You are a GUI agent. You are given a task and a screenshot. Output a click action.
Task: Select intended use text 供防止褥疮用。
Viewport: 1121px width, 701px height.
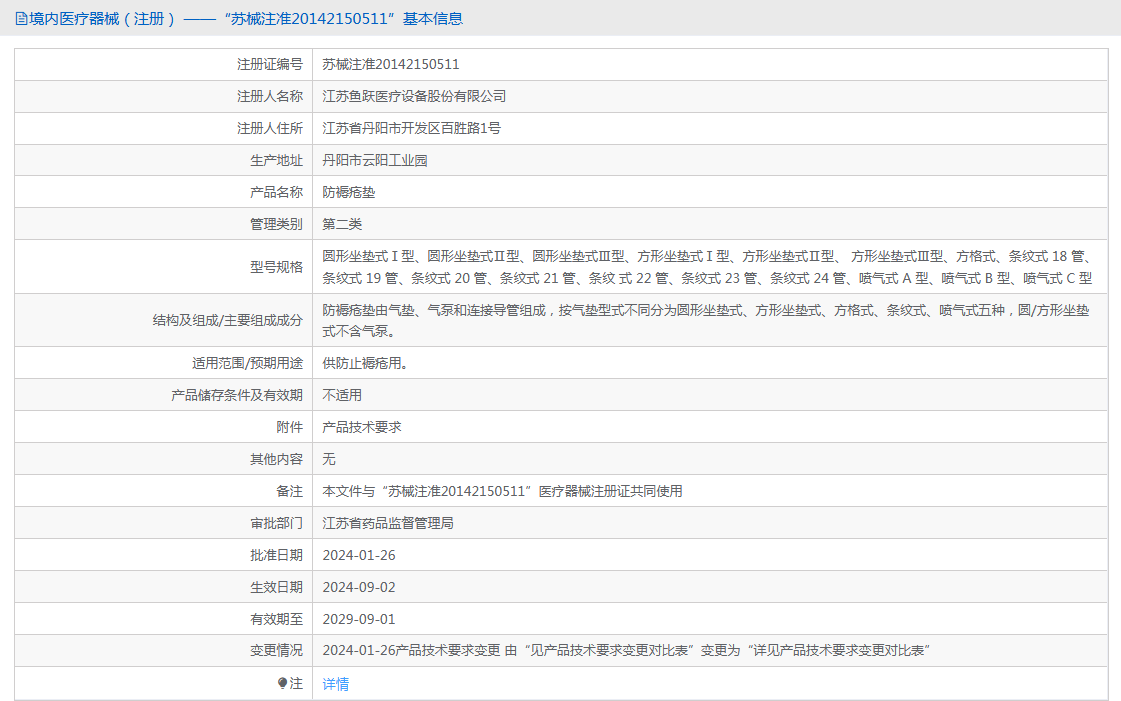[x=367, y=363]
